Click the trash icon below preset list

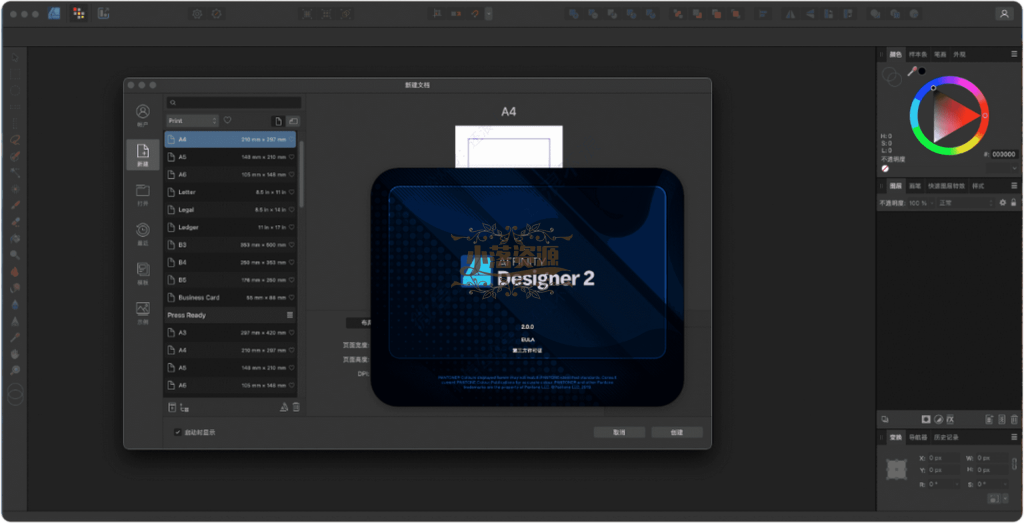pyautogui.click(x=296, y=407)
